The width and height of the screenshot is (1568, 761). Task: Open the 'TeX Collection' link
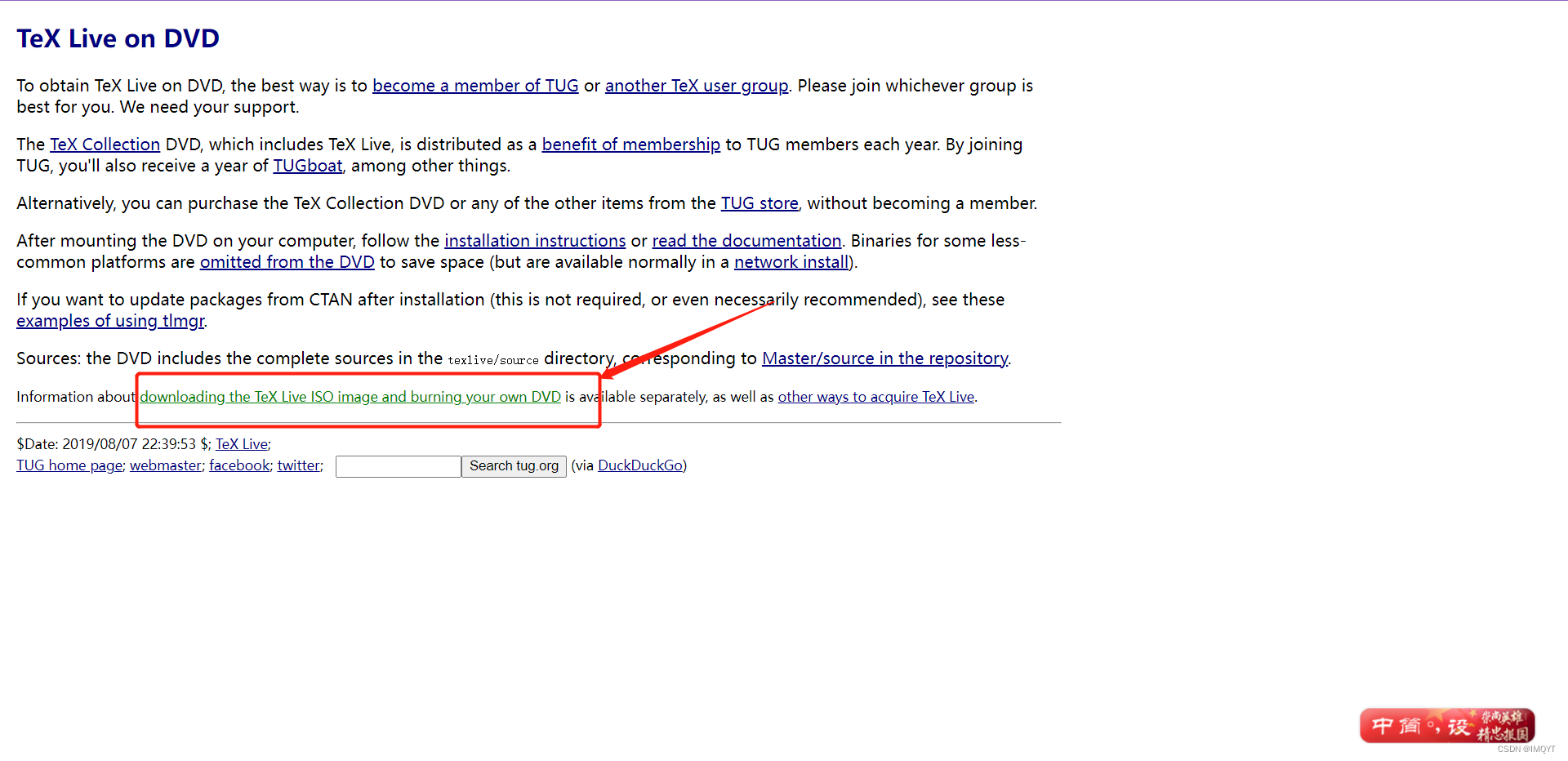[105, 145]
